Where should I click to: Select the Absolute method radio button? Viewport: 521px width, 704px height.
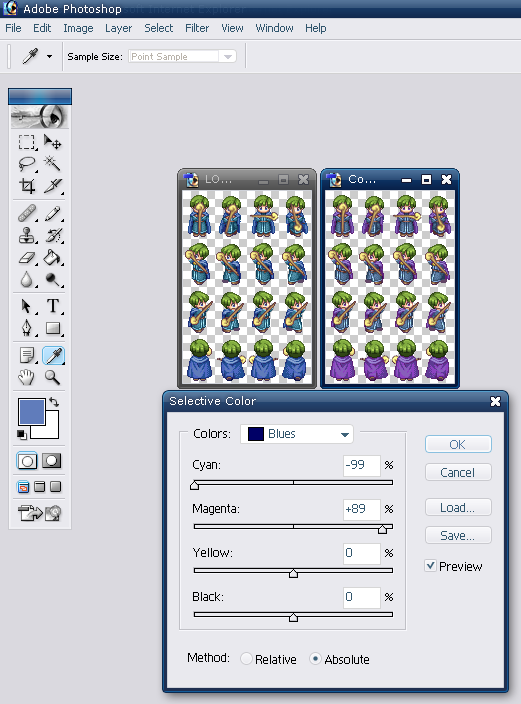point(315,659)
